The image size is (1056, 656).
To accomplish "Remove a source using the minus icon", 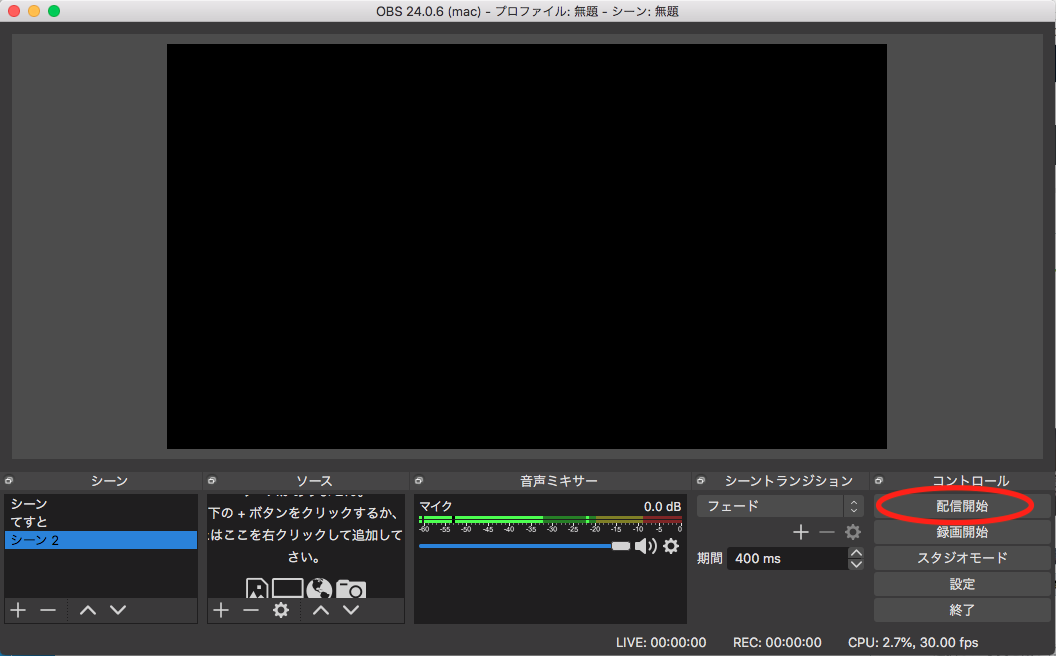I will [251, 610].
